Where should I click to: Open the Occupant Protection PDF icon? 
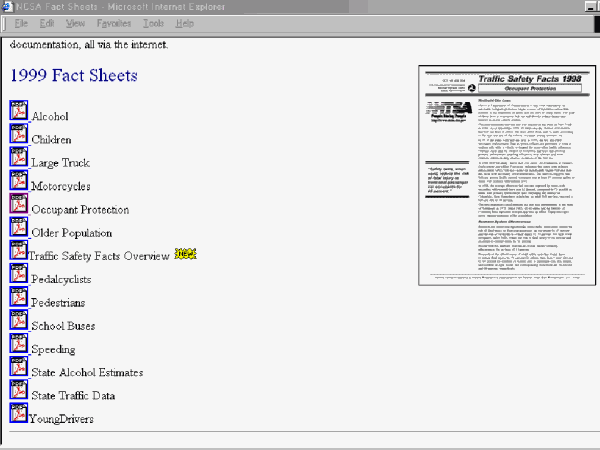point(19,204)
